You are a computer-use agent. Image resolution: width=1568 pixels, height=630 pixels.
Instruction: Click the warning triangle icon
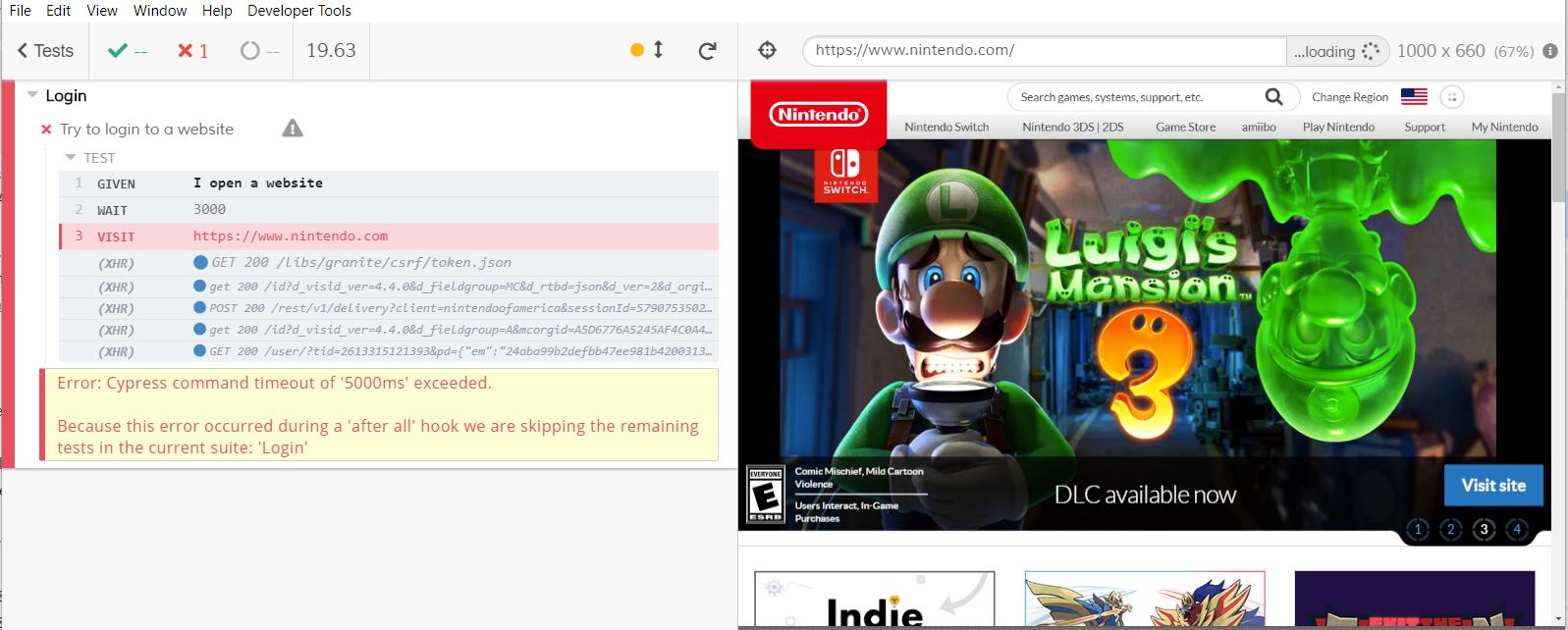(x=293, y=129)
